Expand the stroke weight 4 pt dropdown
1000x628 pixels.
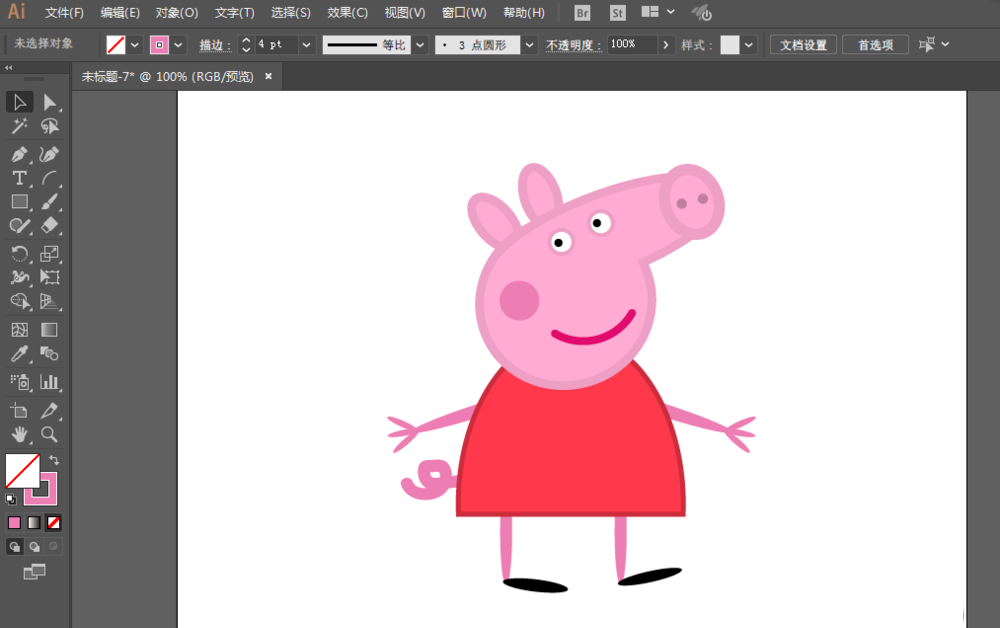[x=307, y=45]
